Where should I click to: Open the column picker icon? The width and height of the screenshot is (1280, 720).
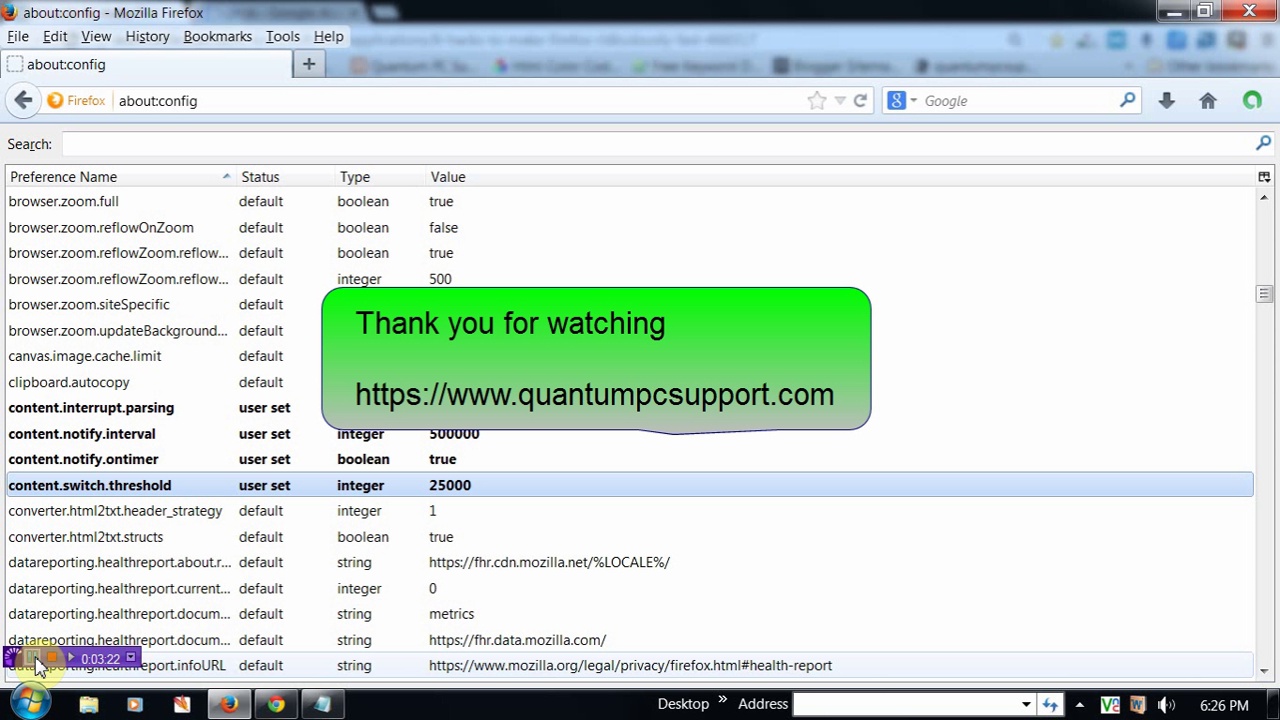coord(1264,177)
